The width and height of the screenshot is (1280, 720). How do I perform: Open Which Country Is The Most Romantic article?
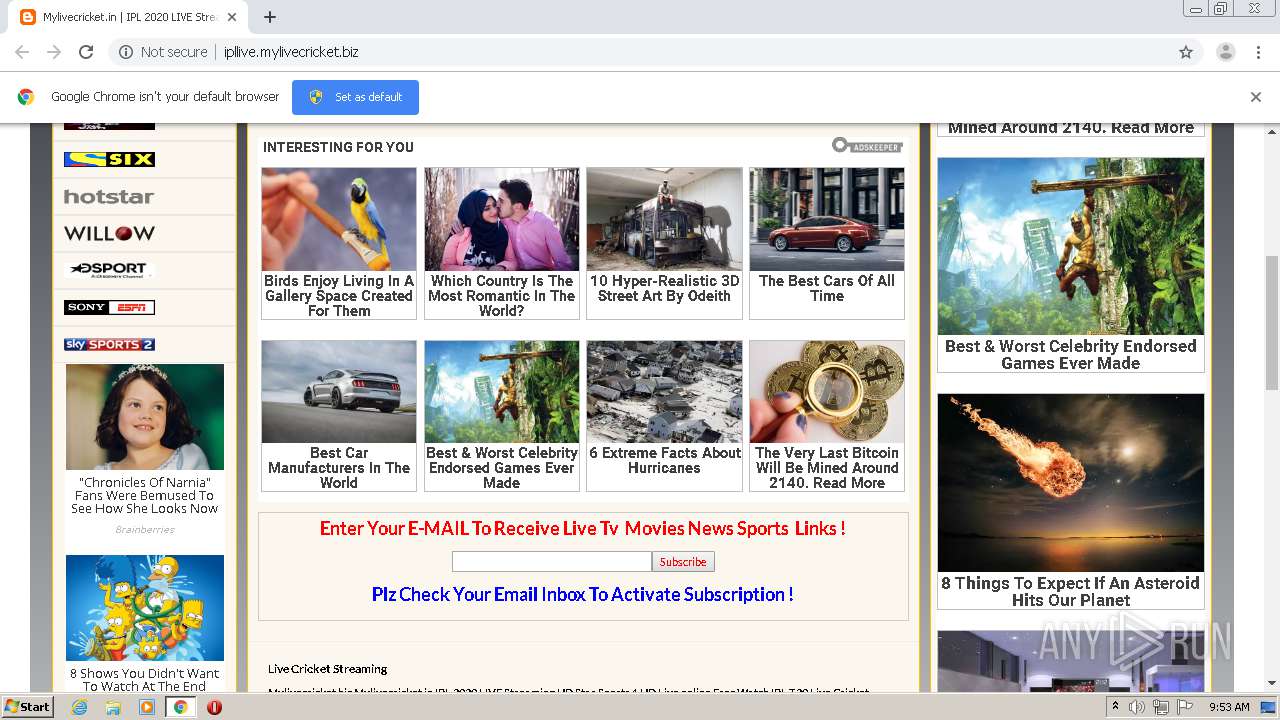pyautogui.click(x=501, y=296)
